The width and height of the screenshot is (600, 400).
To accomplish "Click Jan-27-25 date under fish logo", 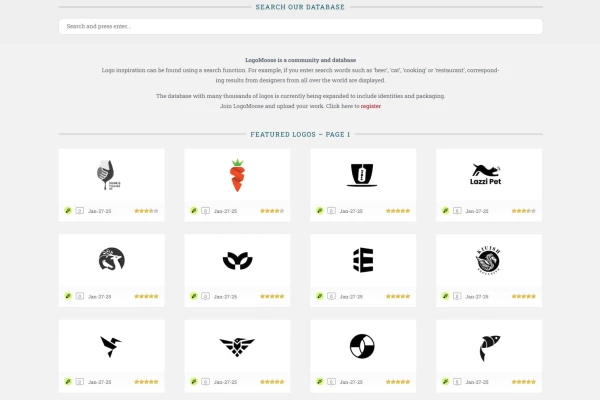I will 477,382.
